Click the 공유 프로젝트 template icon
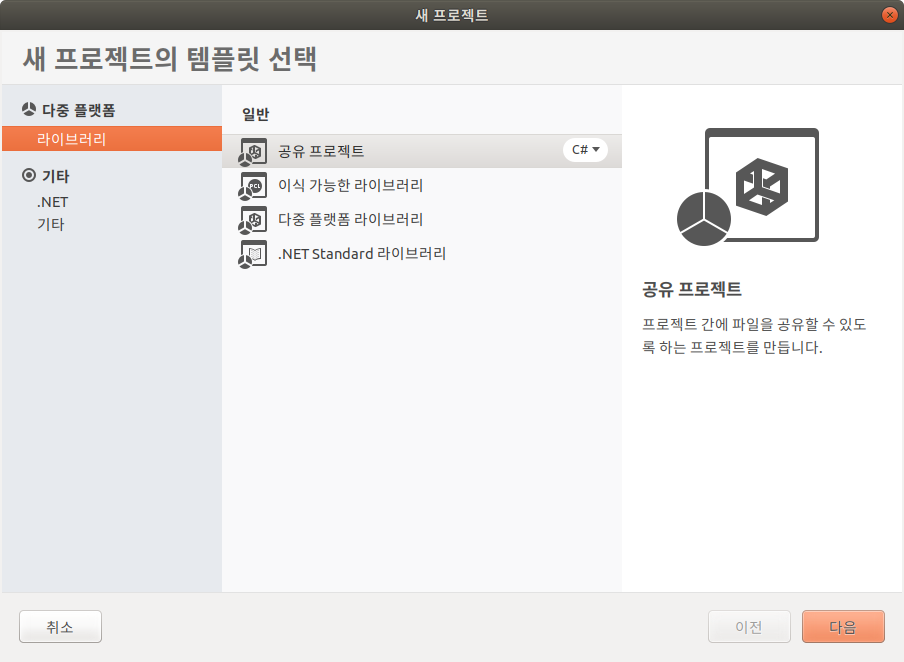 coord(253,152)
